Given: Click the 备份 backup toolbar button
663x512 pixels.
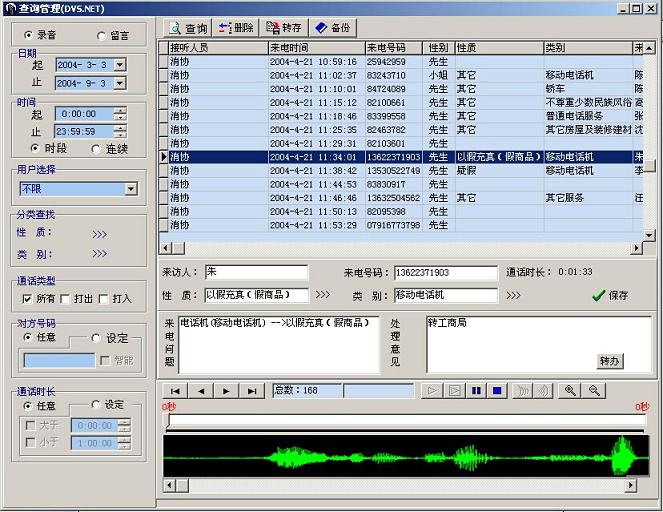Looking at the screenshot, I should pos(333,28).
